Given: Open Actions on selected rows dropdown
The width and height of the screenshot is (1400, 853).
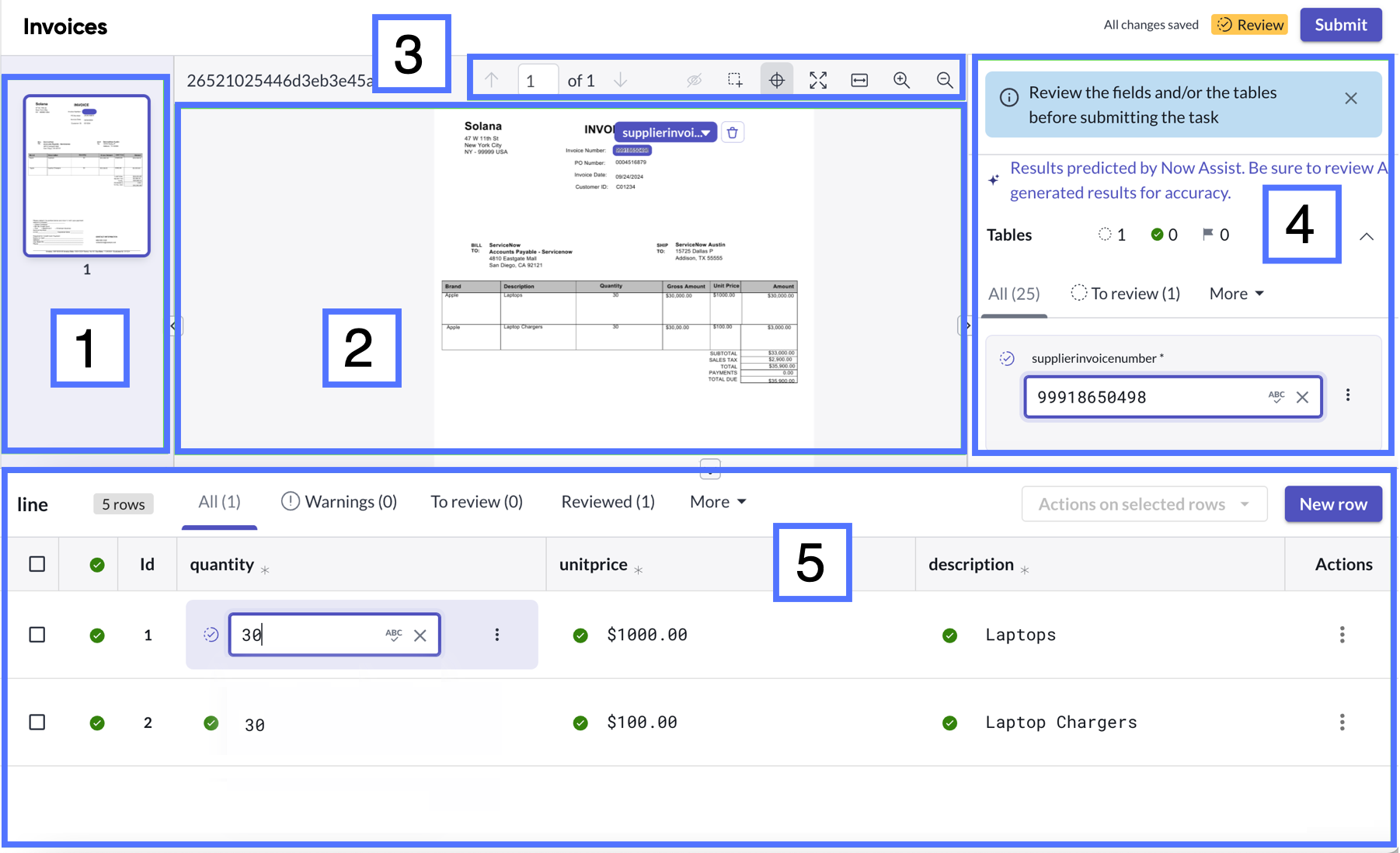Looking at the screenshot, I should [x=1144, y=504].
